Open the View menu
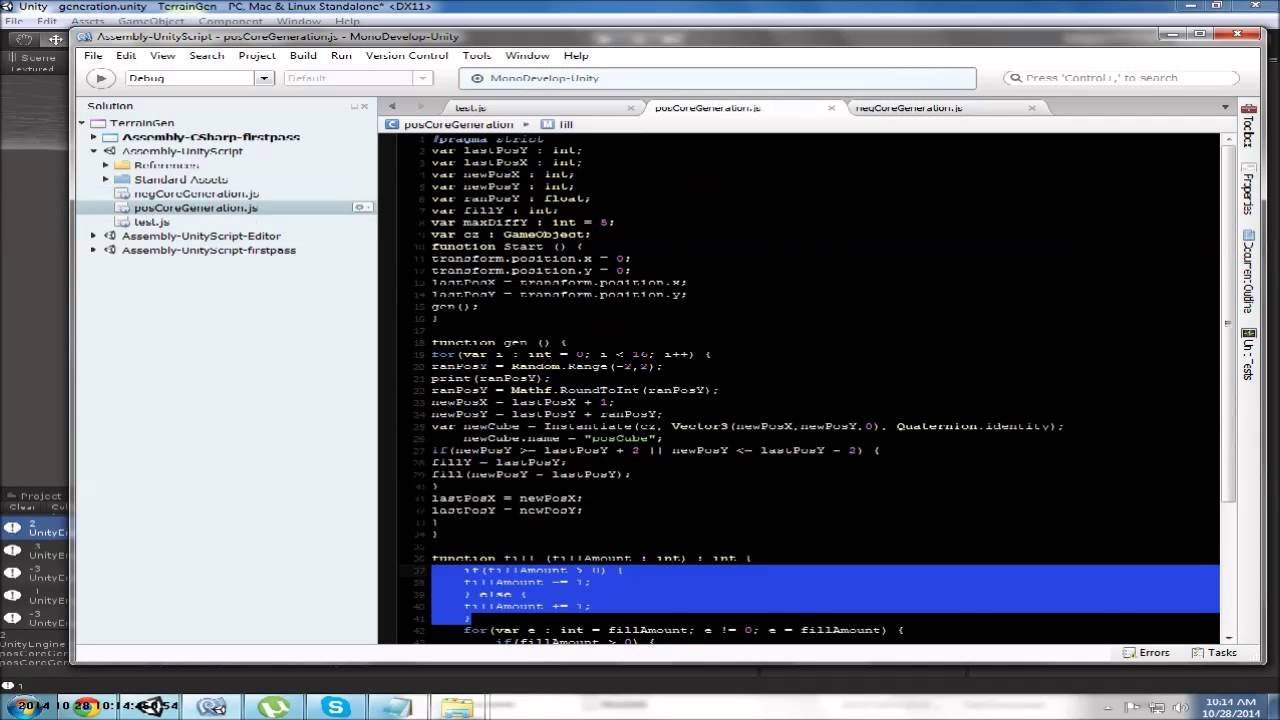Viewport: 1280px width, 720px height. click(x=162, y=56)
